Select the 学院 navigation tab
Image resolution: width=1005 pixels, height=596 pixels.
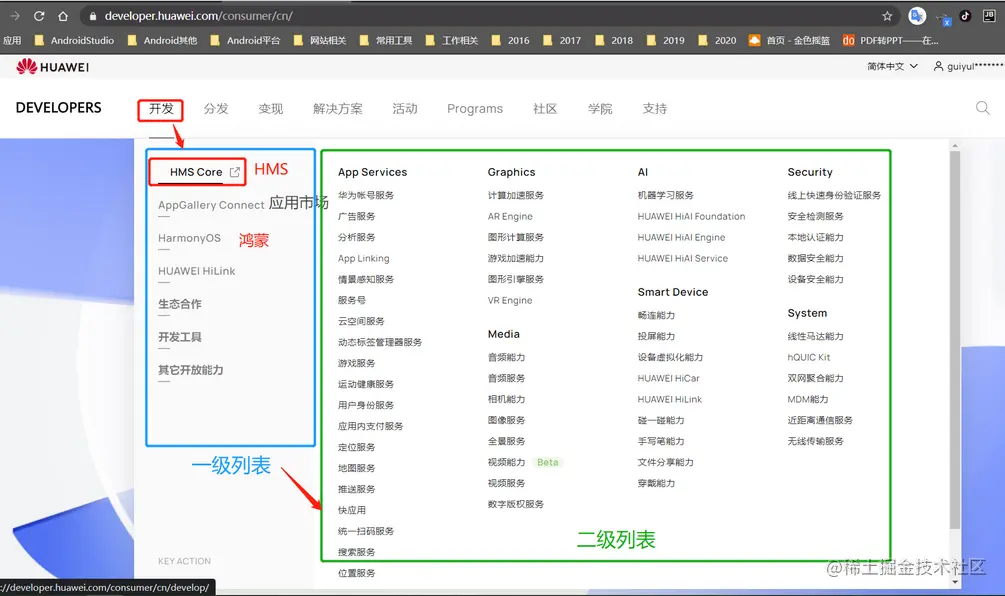[600, 109]
